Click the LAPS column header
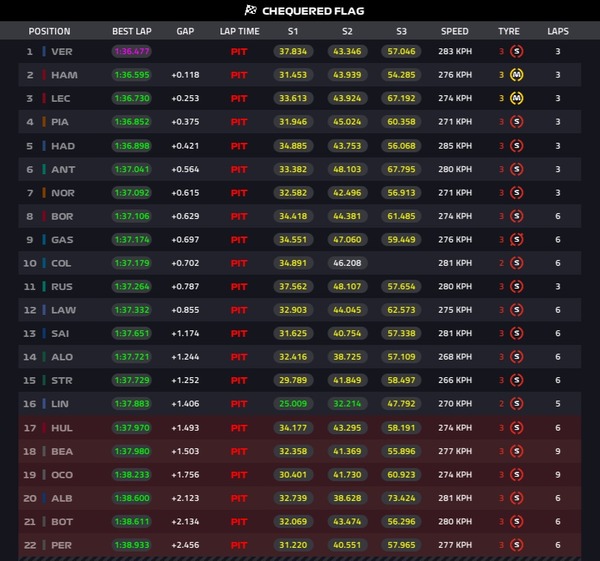Image resolution: width=600 pixels, height=561 pixels. pos(558,31)
